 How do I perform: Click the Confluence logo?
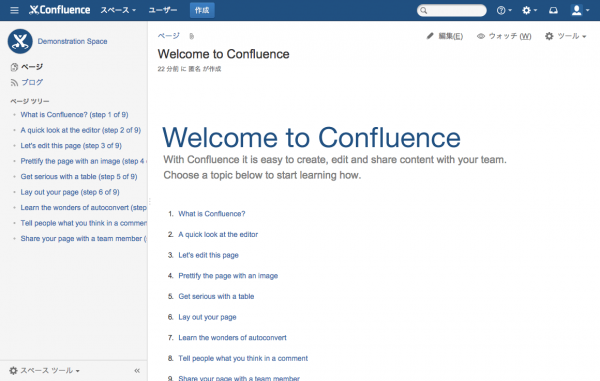pos(60,10)
